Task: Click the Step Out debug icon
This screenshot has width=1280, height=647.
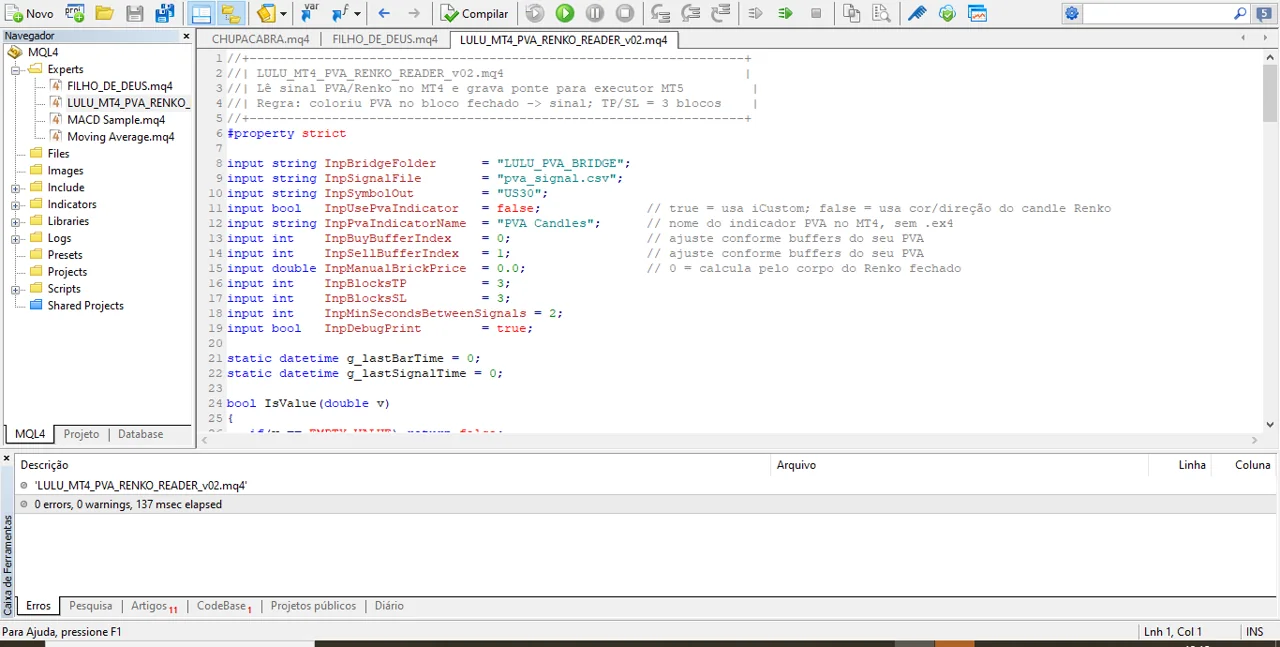Action: pyautogui.click(x=720, y=13)
